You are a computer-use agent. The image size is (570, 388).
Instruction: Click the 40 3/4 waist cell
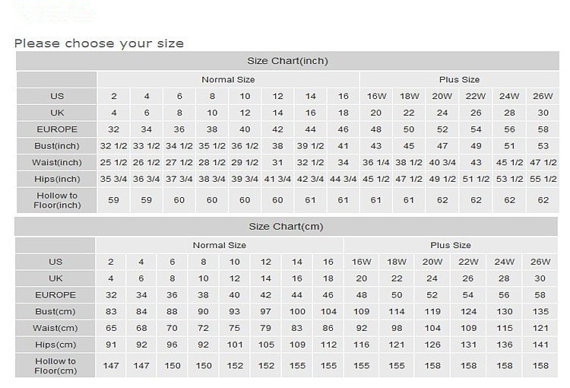click(442, 163)
